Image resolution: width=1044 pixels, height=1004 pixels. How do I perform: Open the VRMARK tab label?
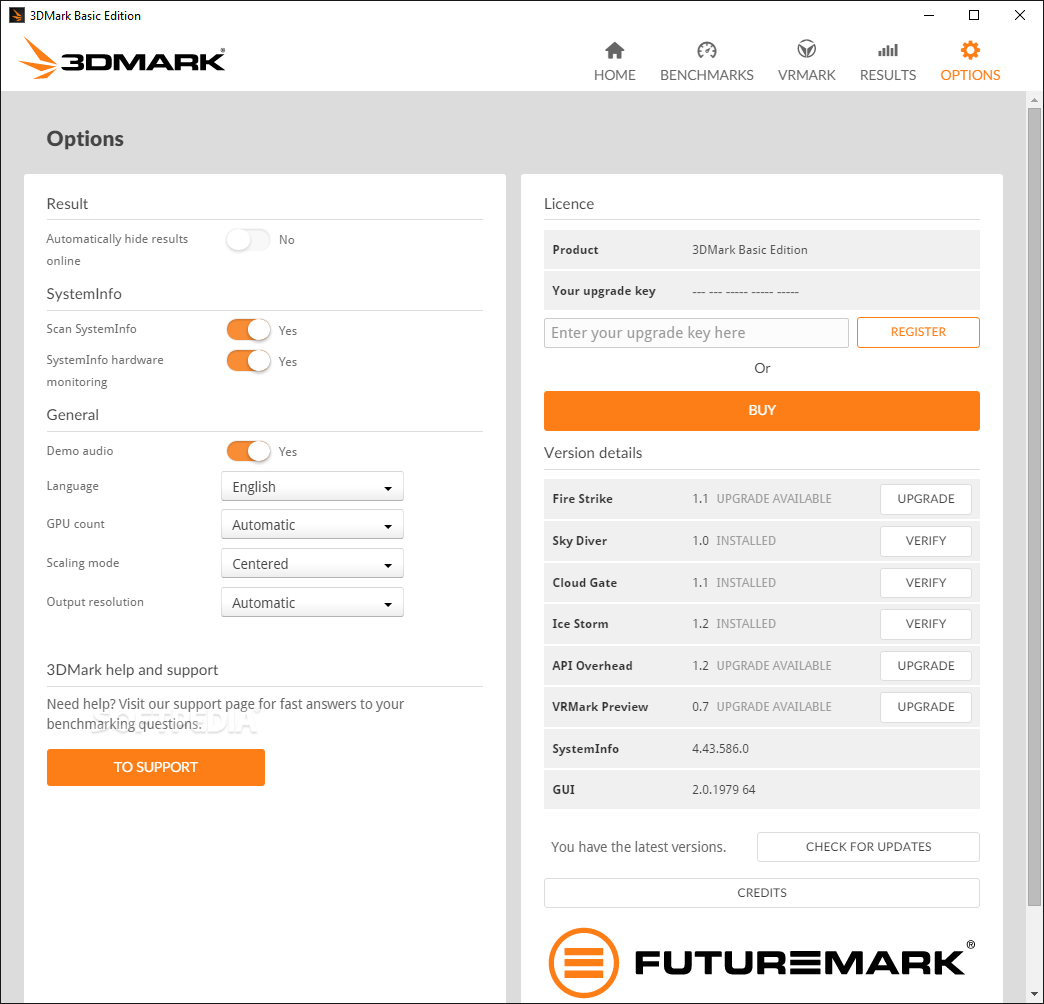(806, 75)
